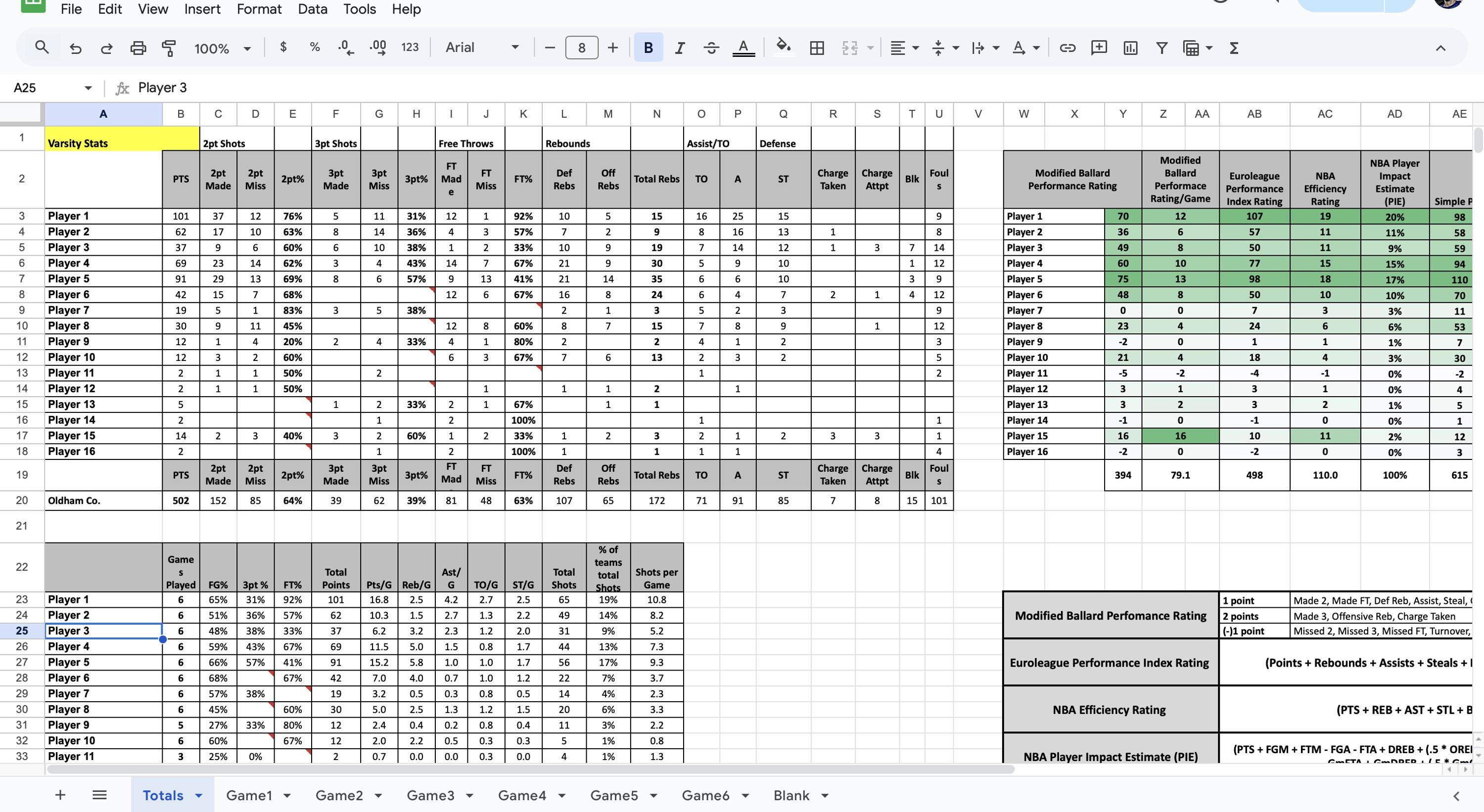Format selection as currency

283,47
